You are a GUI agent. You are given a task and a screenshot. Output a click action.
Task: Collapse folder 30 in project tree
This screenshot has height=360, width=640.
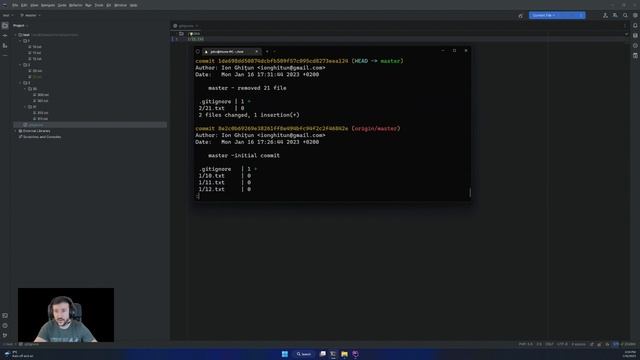coord(25,89)
